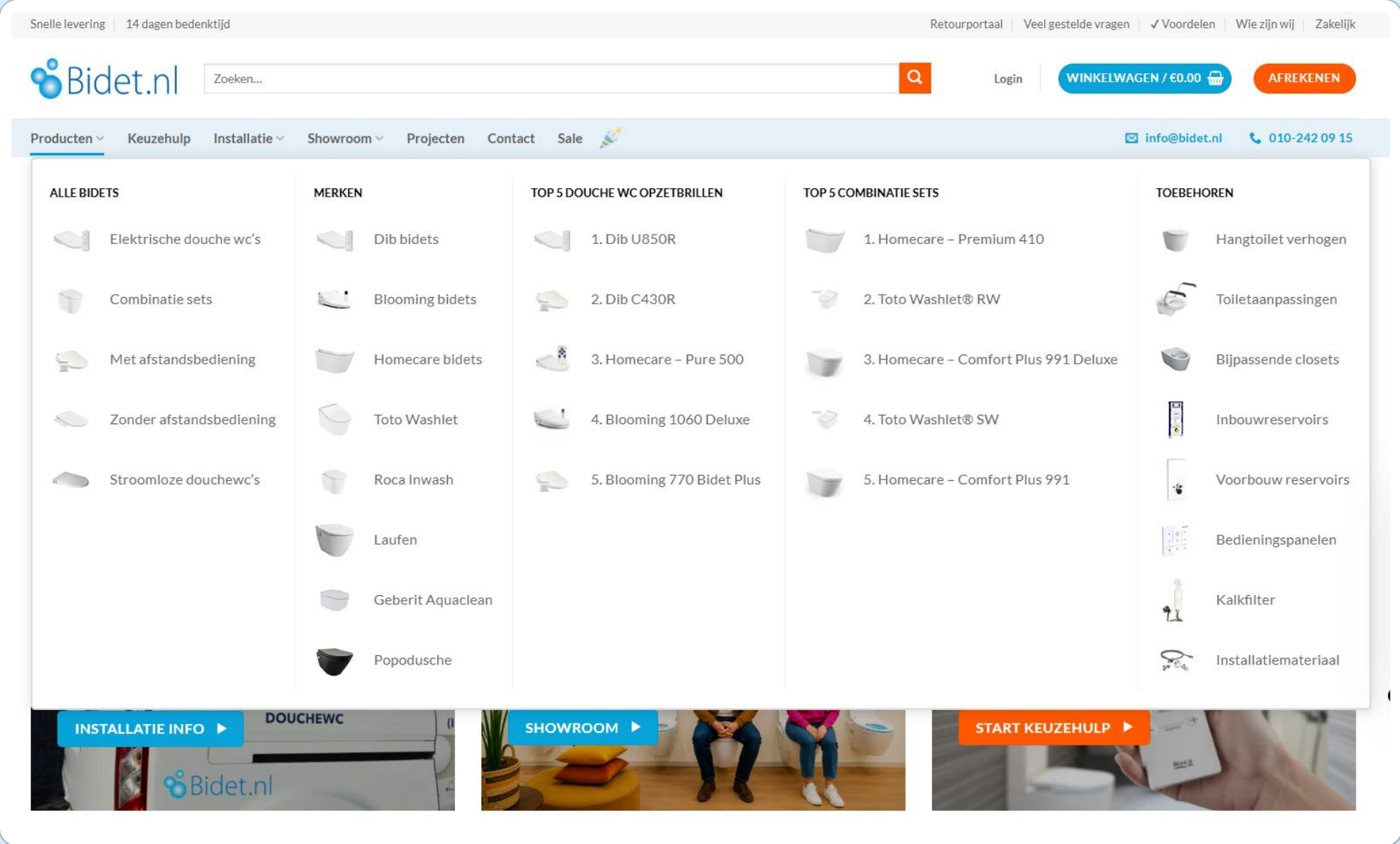Click the party popper icon beside Sale
The image size is (1400, 844).
610,138
